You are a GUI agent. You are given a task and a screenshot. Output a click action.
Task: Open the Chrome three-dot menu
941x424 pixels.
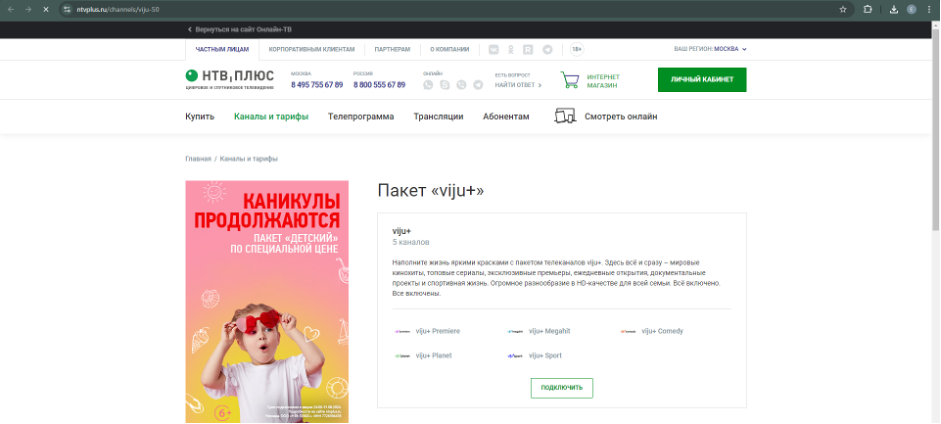(930, 10)
